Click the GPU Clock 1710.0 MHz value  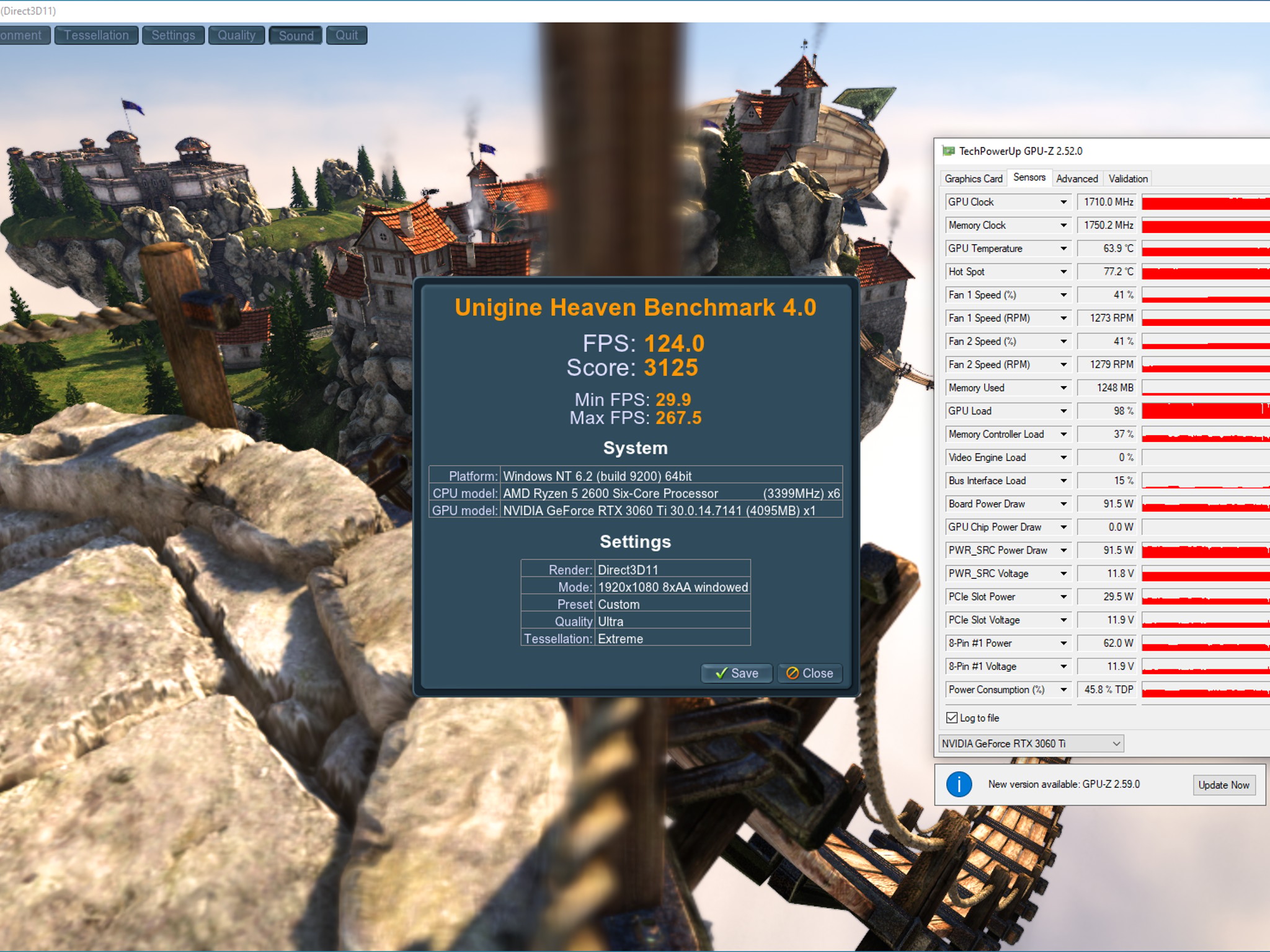point(1107,202)
